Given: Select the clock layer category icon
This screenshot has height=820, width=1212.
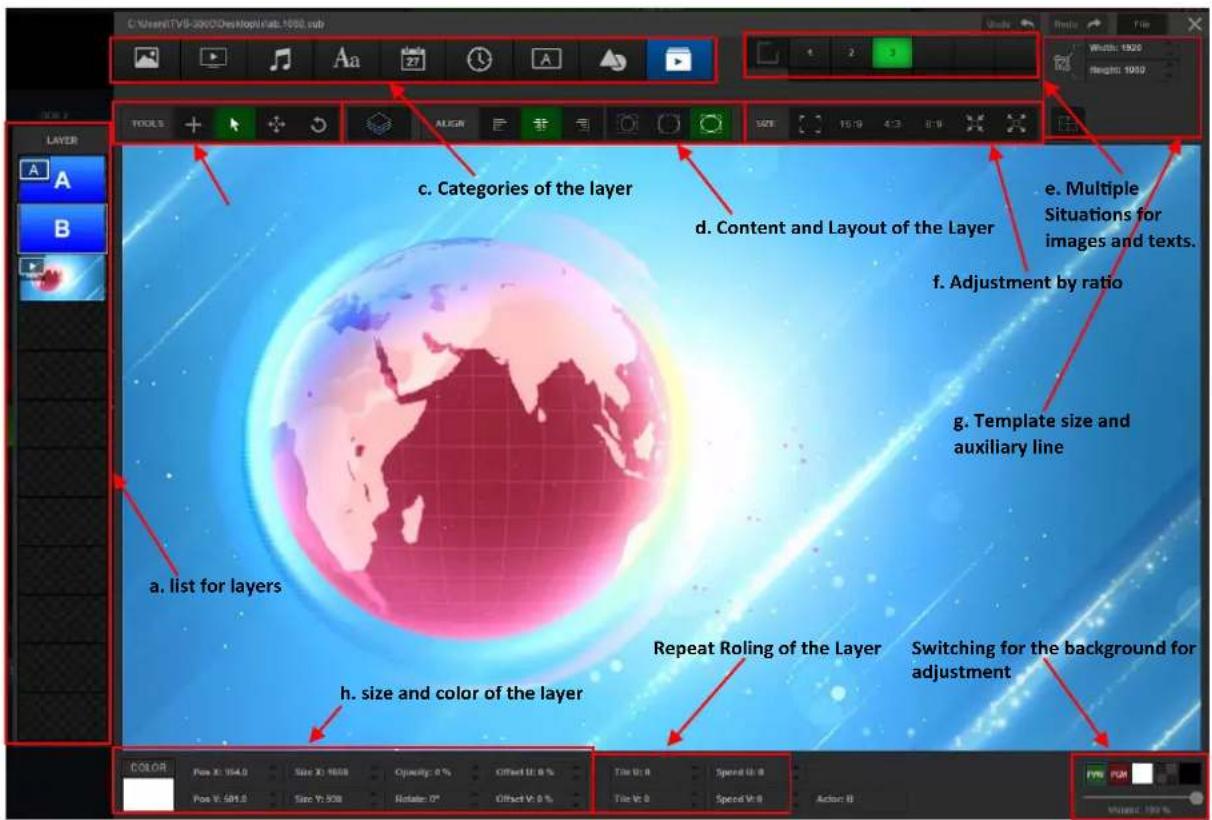Looking at the screenshot, I should 479,60.
